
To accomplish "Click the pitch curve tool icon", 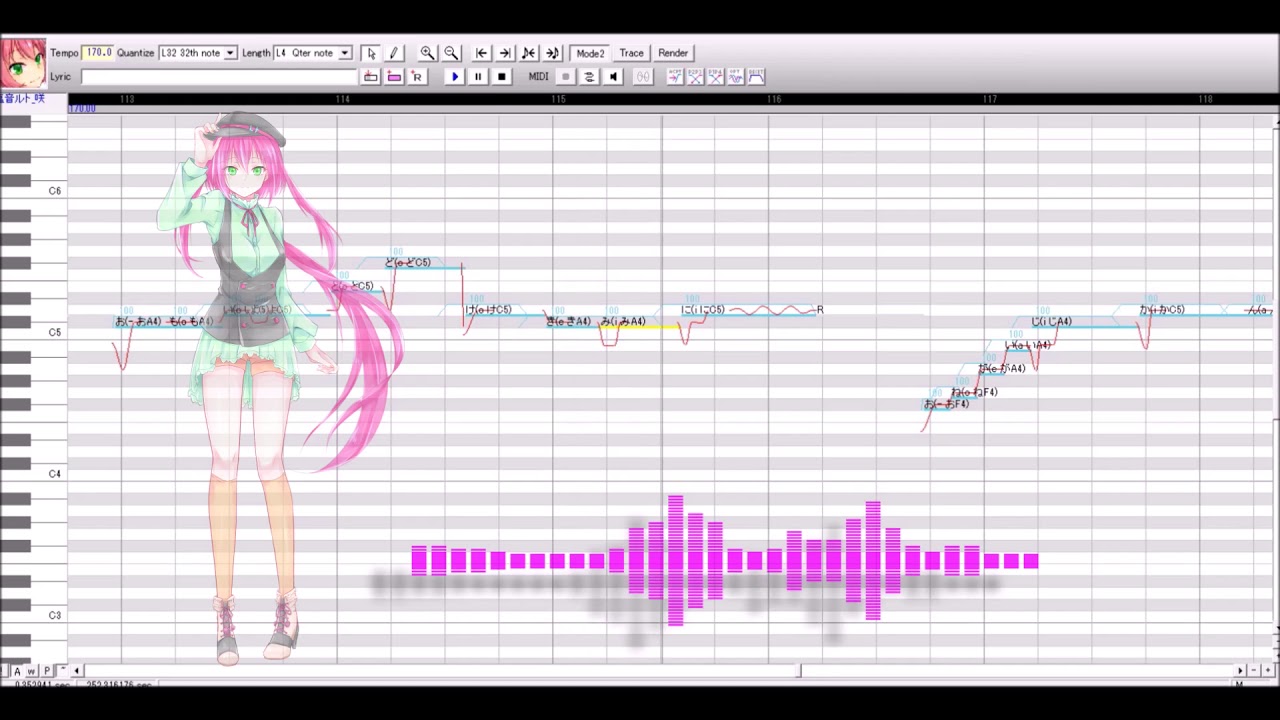I will click(x=736, y=77).
